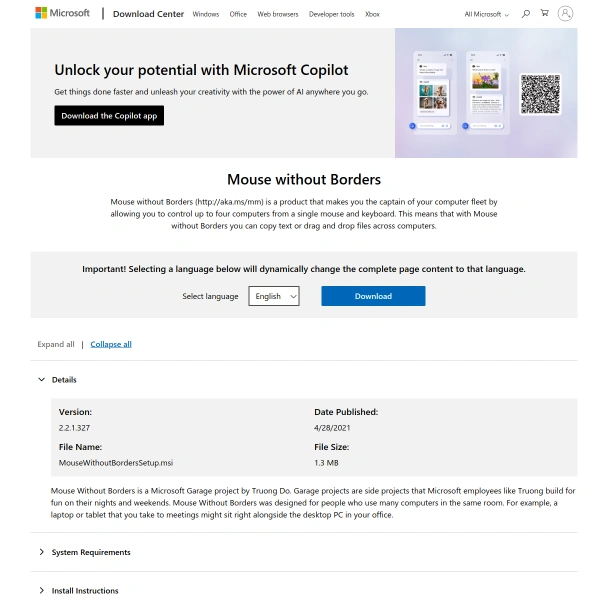Viewport: 600px width, 600px height.
Task: Open the Windows menu item
Action: point(206,15)
